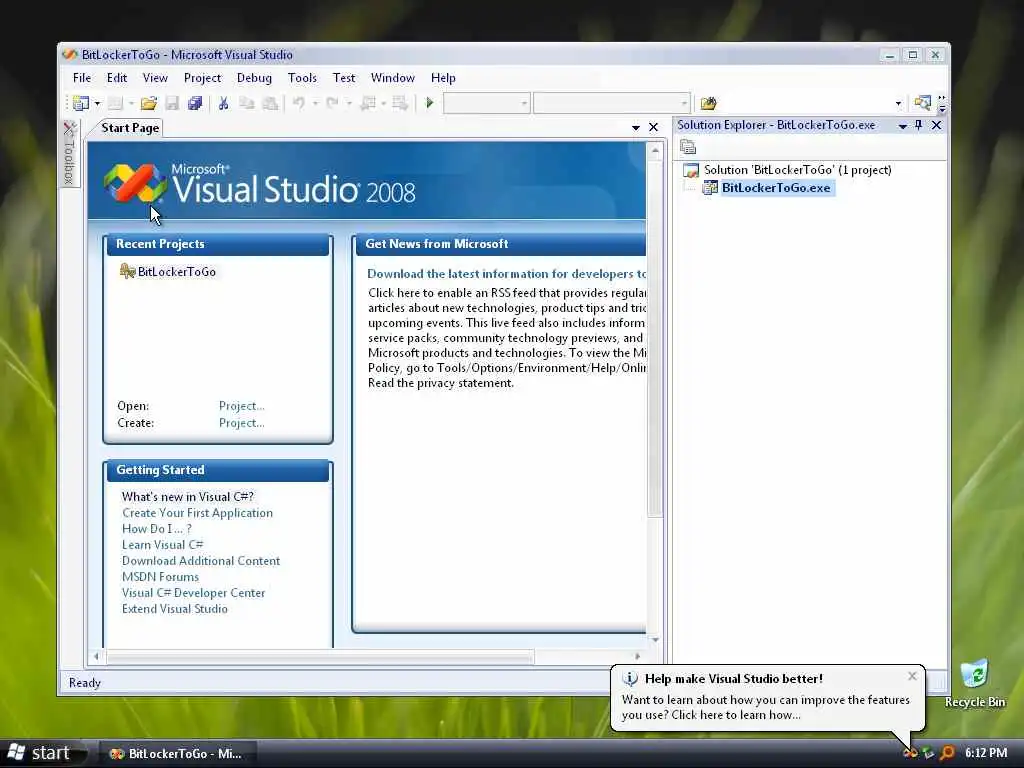
Task: Click the Redo arrow icon
Action: 332,103
